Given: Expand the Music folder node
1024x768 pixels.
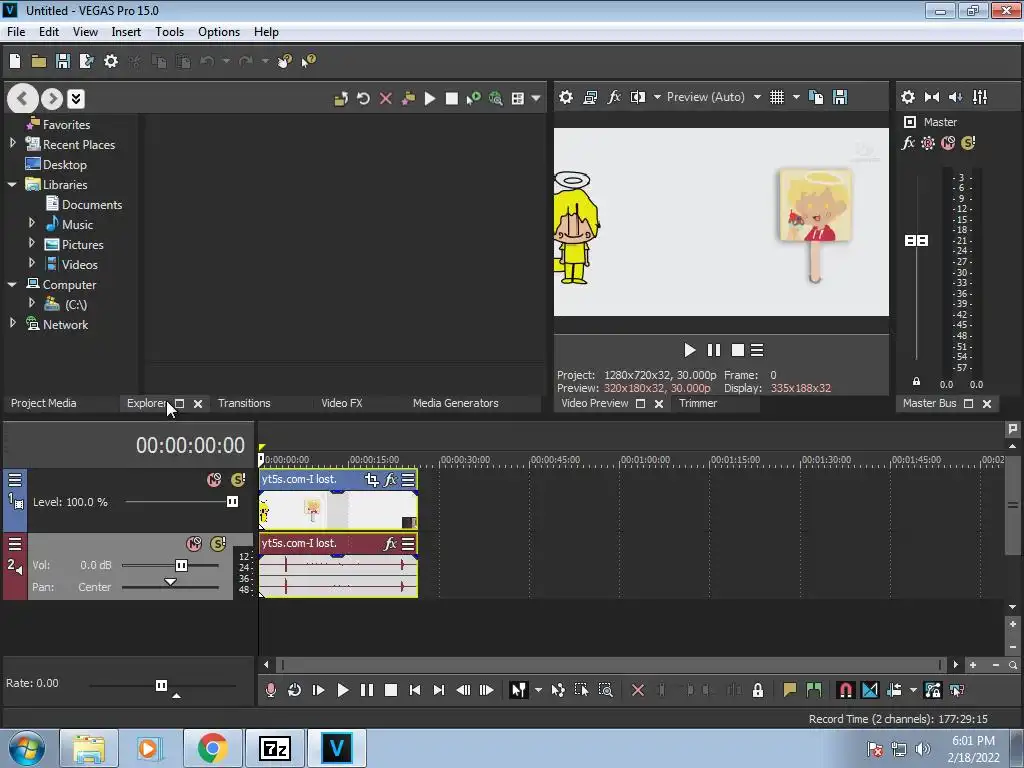Looking at the screenshot, I should click(x=31, y=223).
